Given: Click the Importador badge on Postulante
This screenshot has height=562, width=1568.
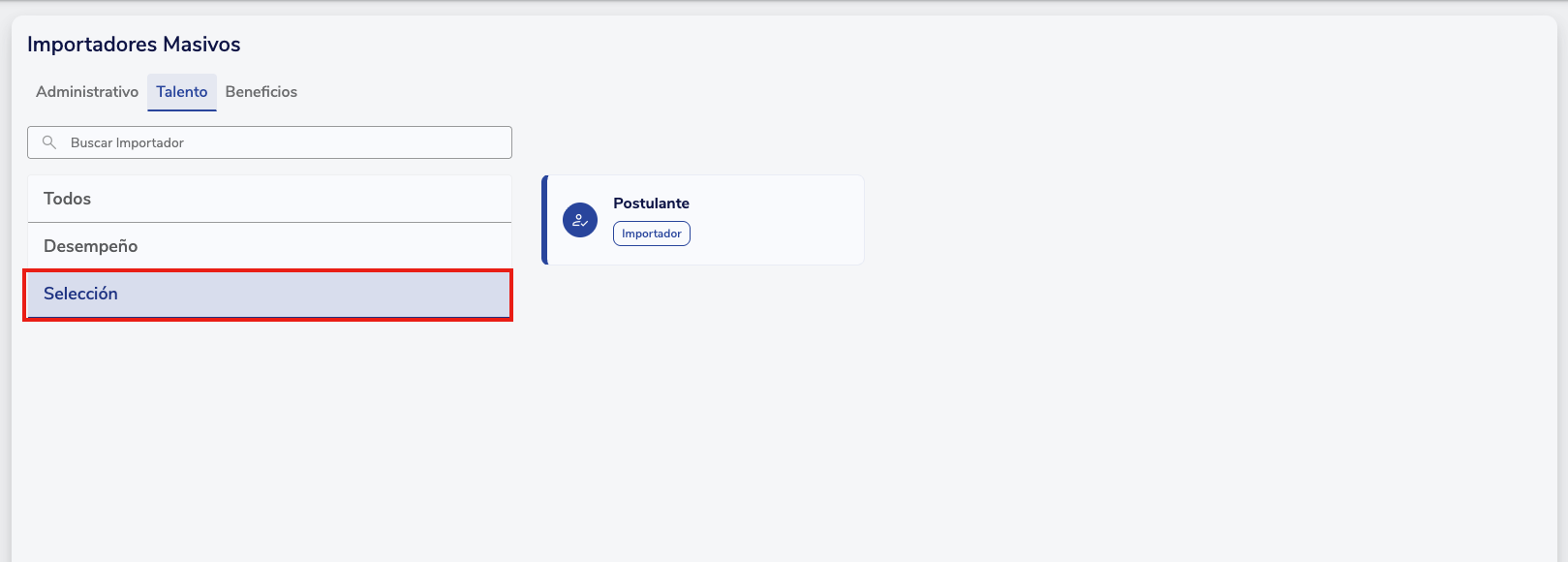Looking at the screenshot, I should (652, 234).
